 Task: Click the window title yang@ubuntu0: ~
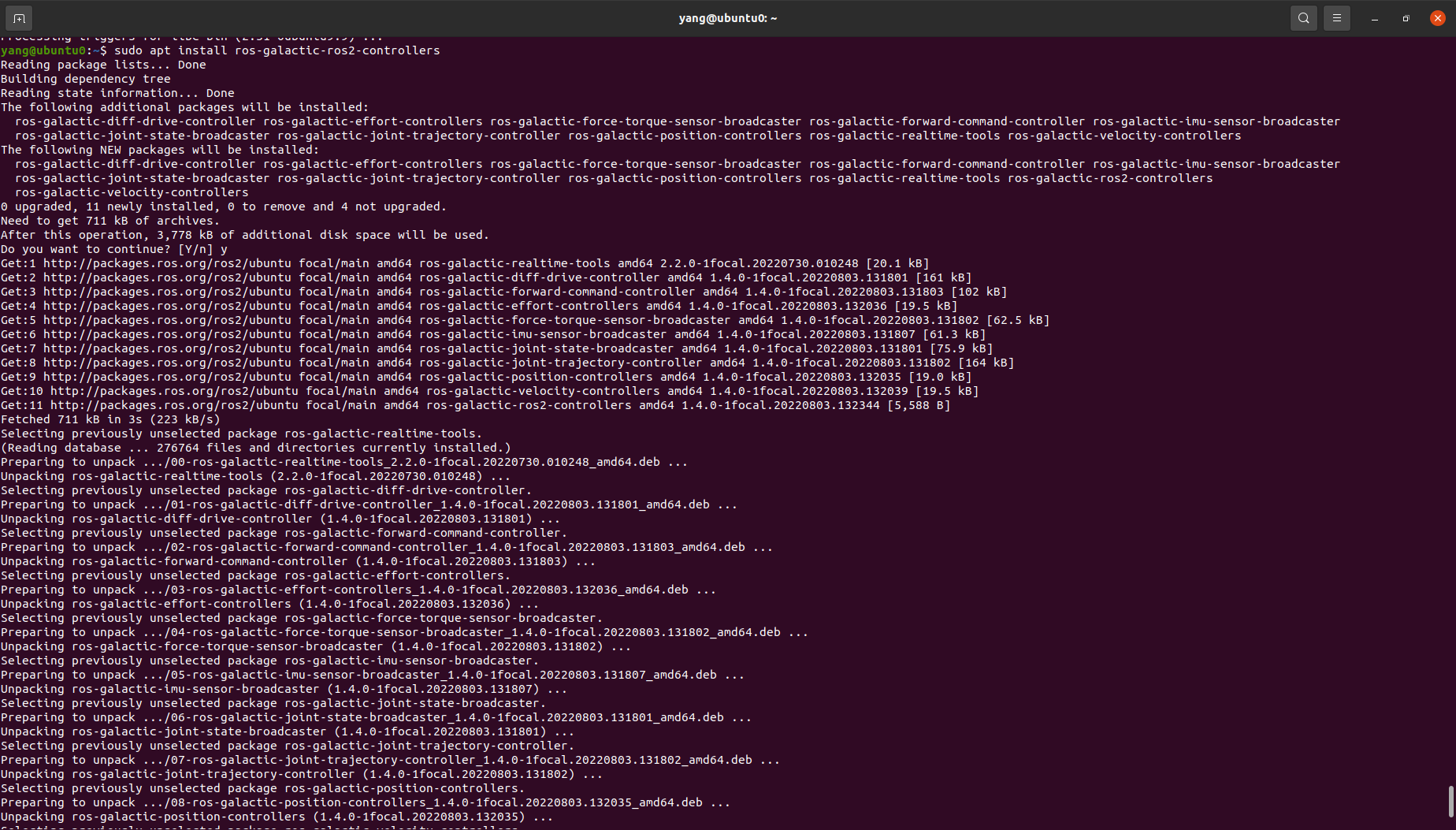(728, 18)
